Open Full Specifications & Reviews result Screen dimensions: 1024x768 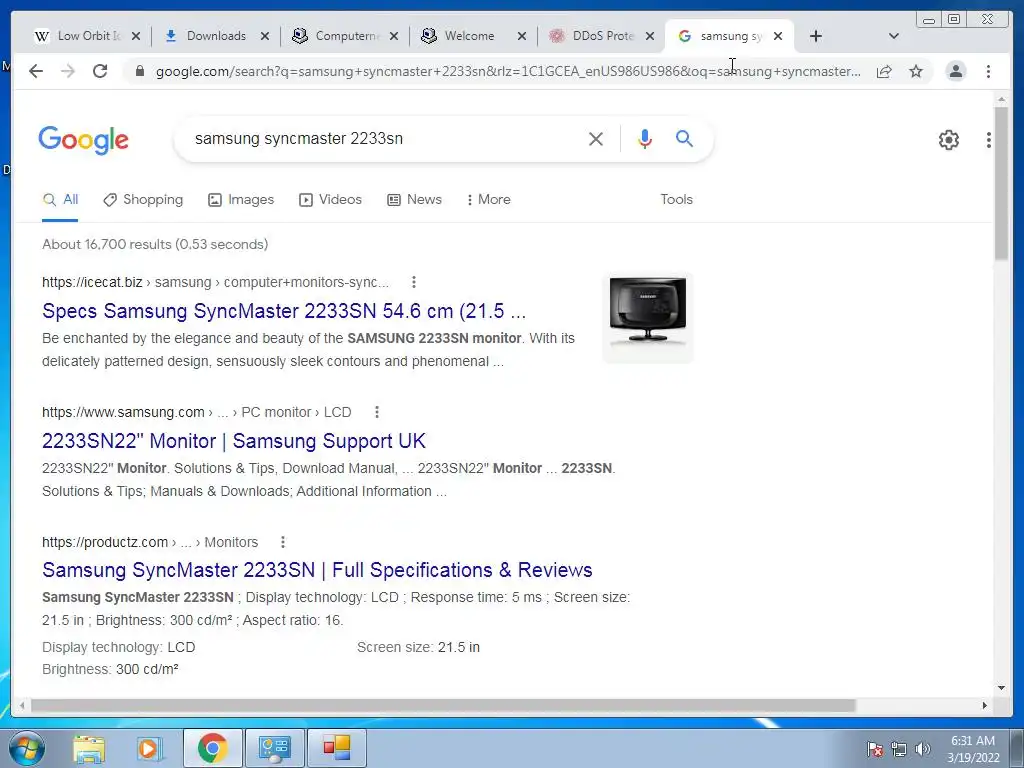tap(317, 570)
